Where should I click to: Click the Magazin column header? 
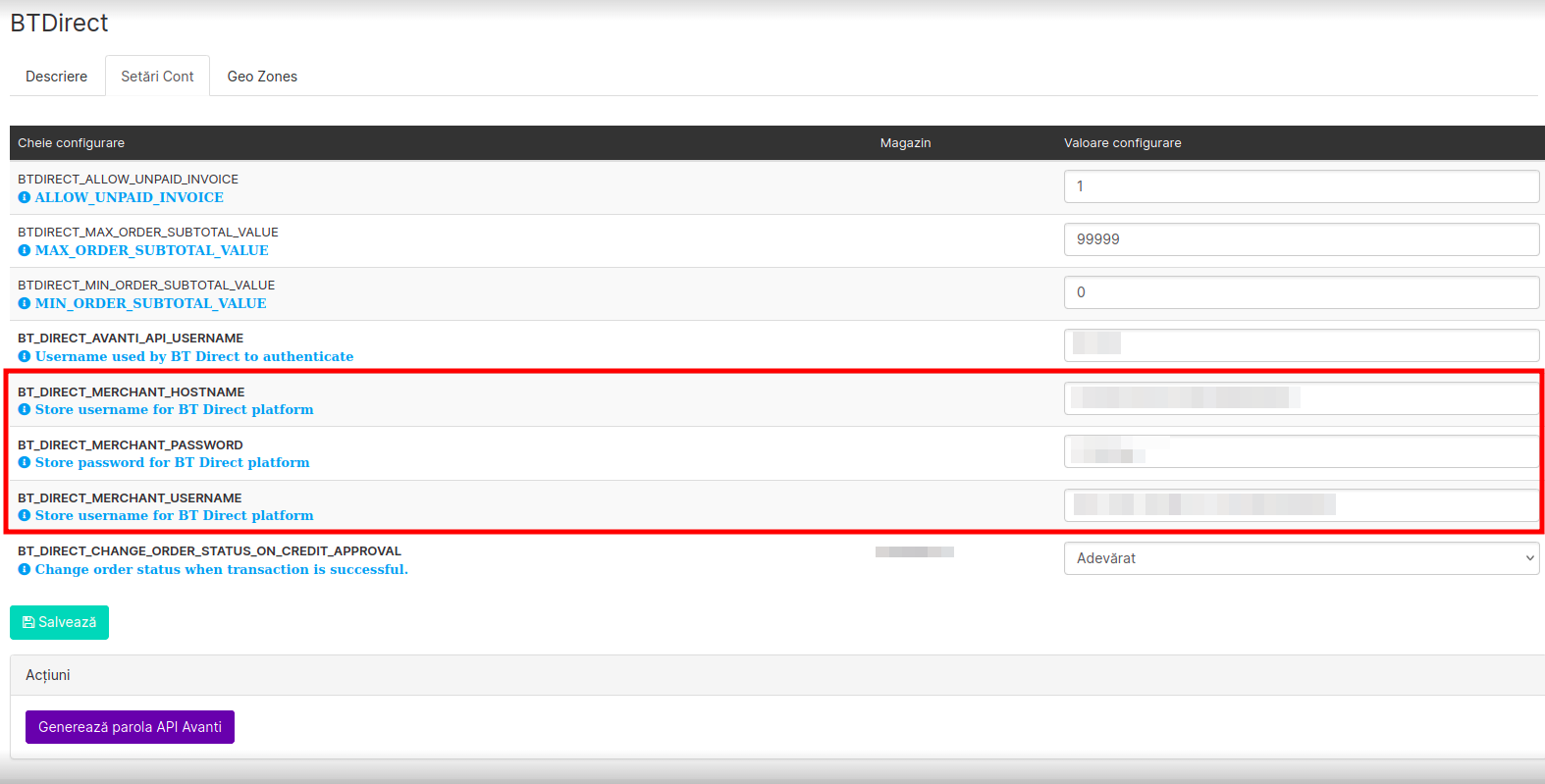click(905, 143)
